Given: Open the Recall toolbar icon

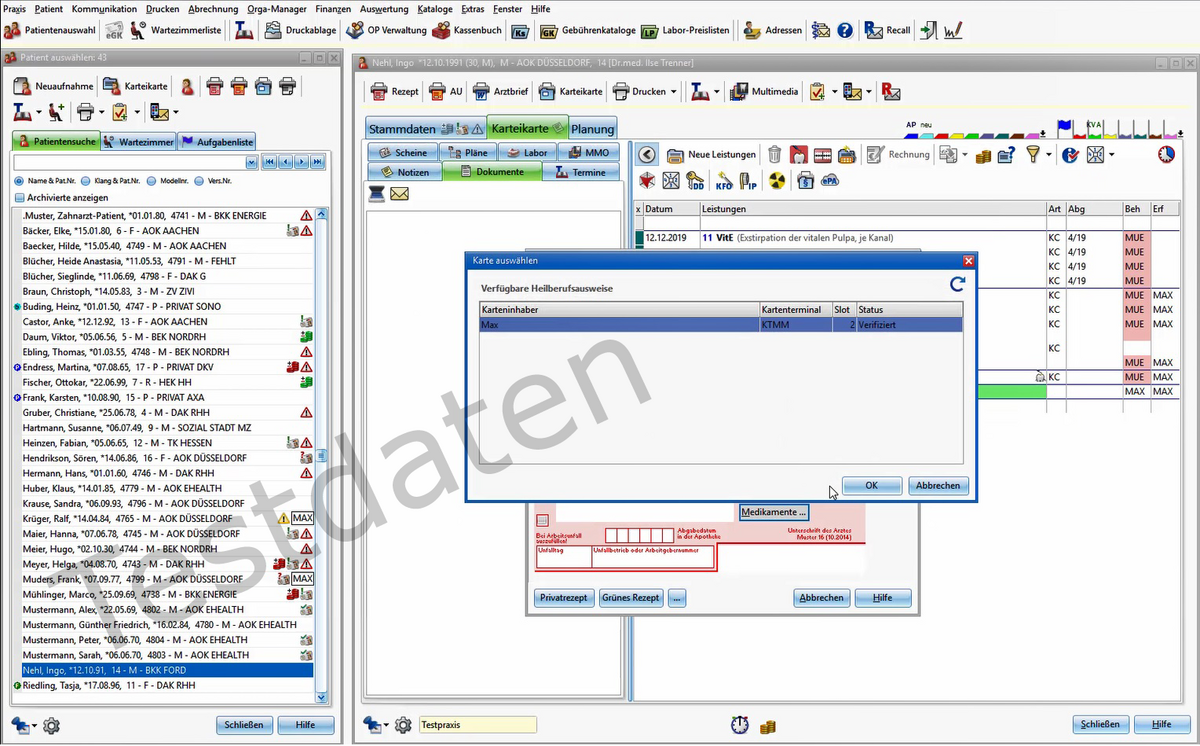Looking at the screenshot, I should coord(887,31).
